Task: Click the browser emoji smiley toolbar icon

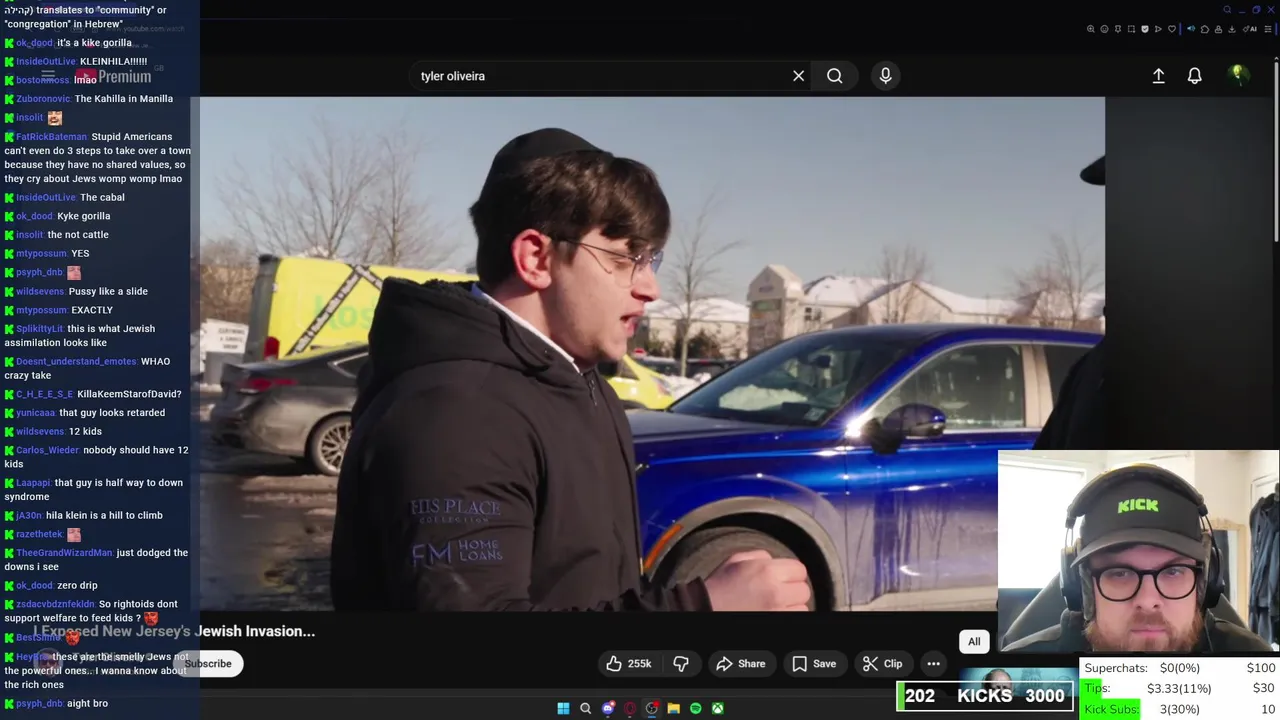Action: (1104, 29)
